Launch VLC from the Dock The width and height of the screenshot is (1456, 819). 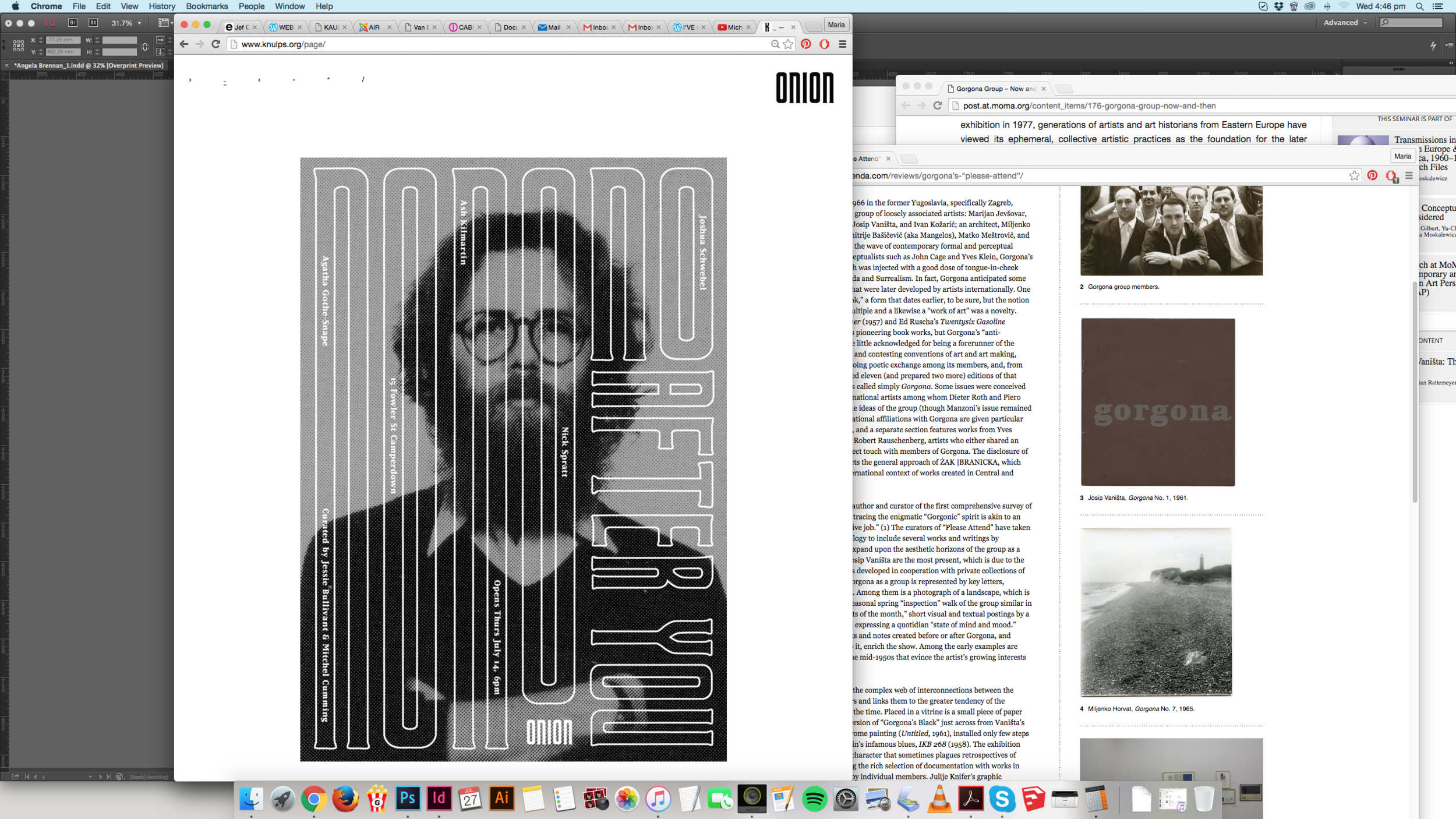click(939, 799)
